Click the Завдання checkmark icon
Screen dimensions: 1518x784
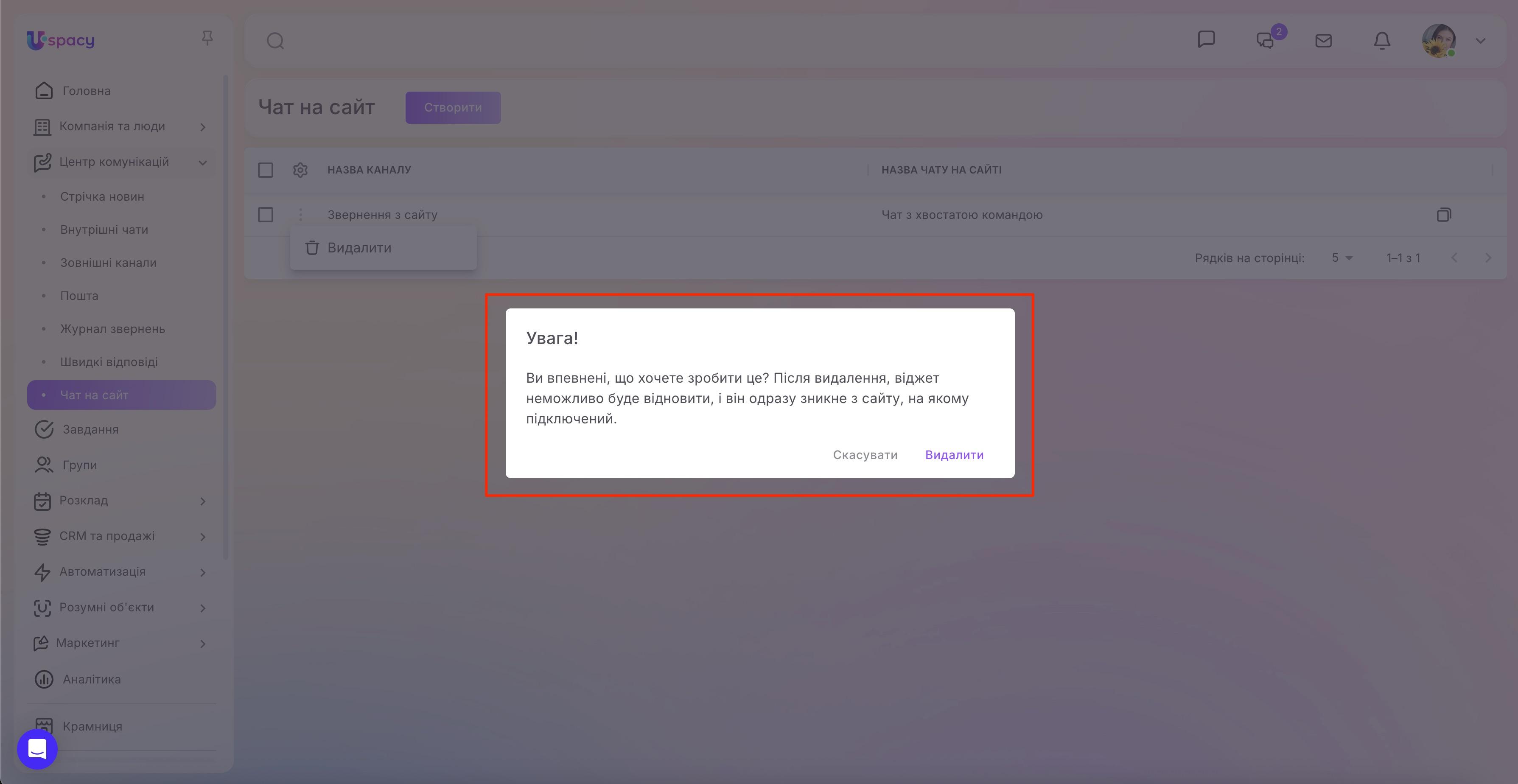point(44,429)
